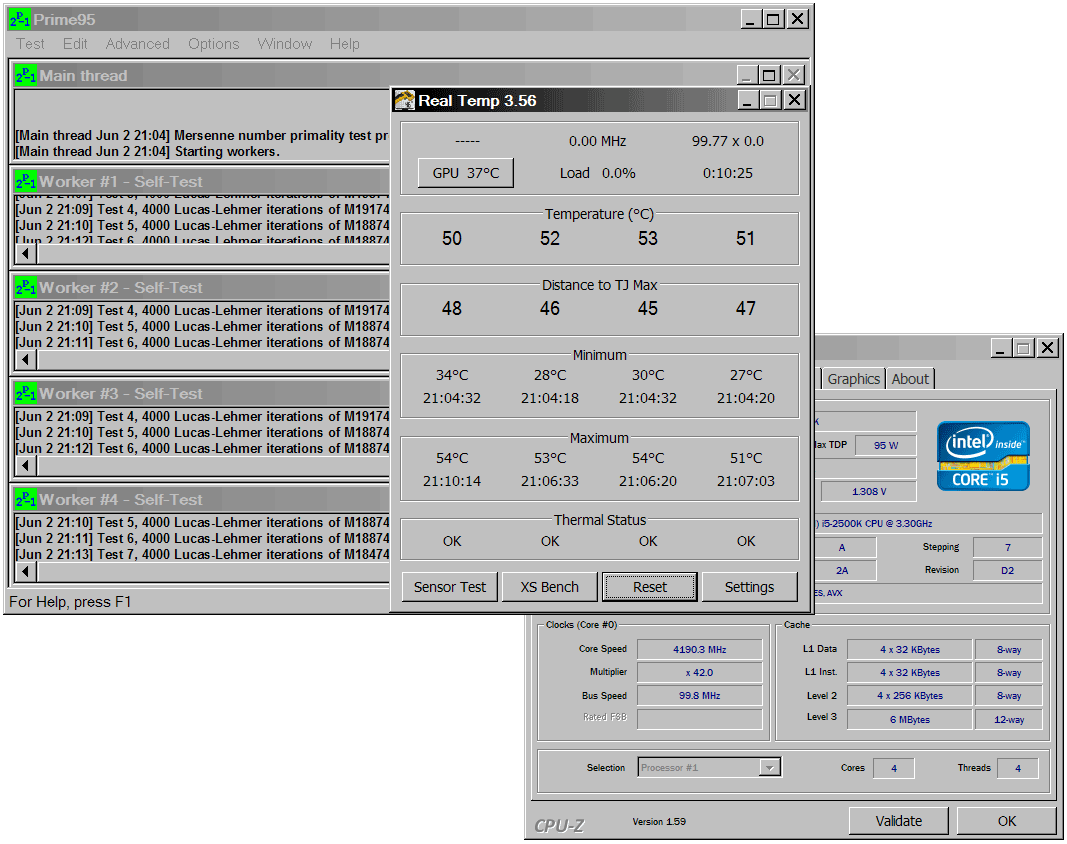Click the Prime95 icon in the title bar
This screenshot has width=1067, height=844.
point(20,19)
